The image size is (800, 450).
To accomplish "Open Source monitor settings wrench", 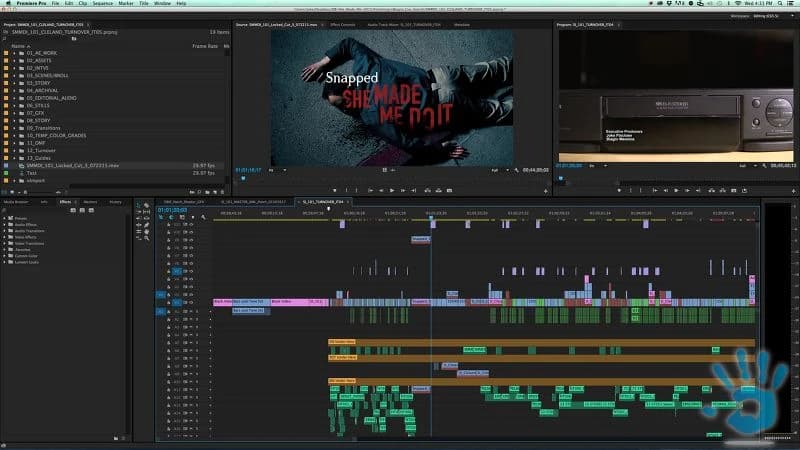I will coord(516,170).
